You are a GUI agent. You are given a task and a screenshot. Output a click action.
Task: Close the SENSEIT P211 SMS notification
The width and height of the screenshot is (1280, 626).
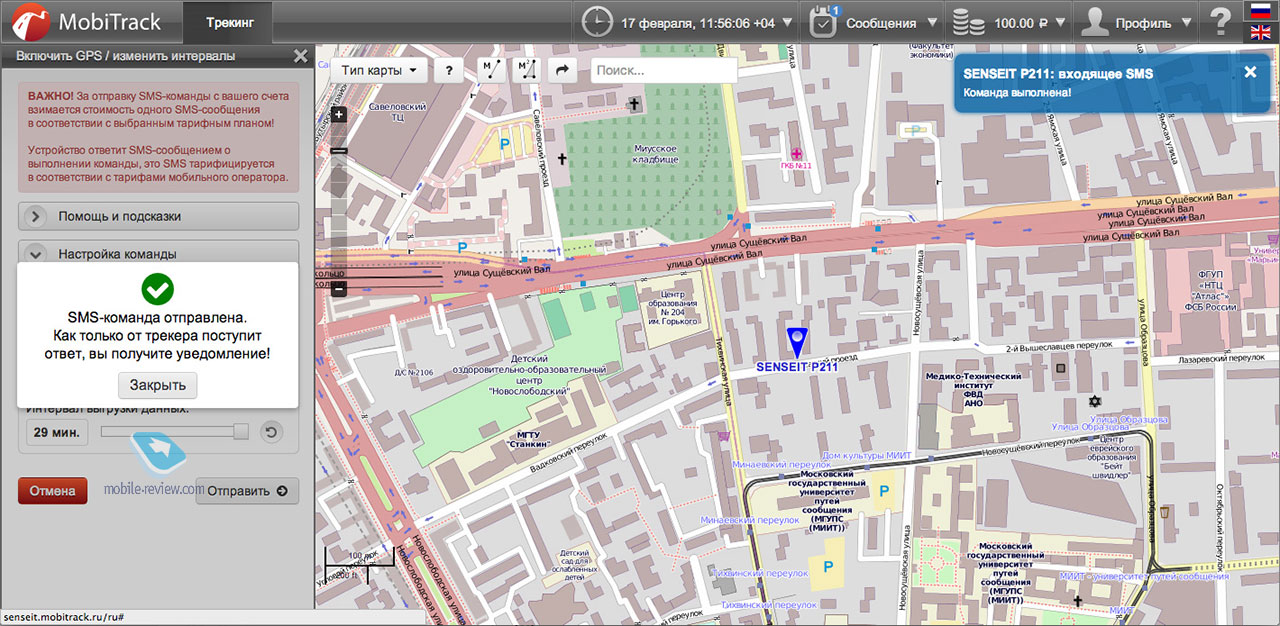(x=1250, y=72)
